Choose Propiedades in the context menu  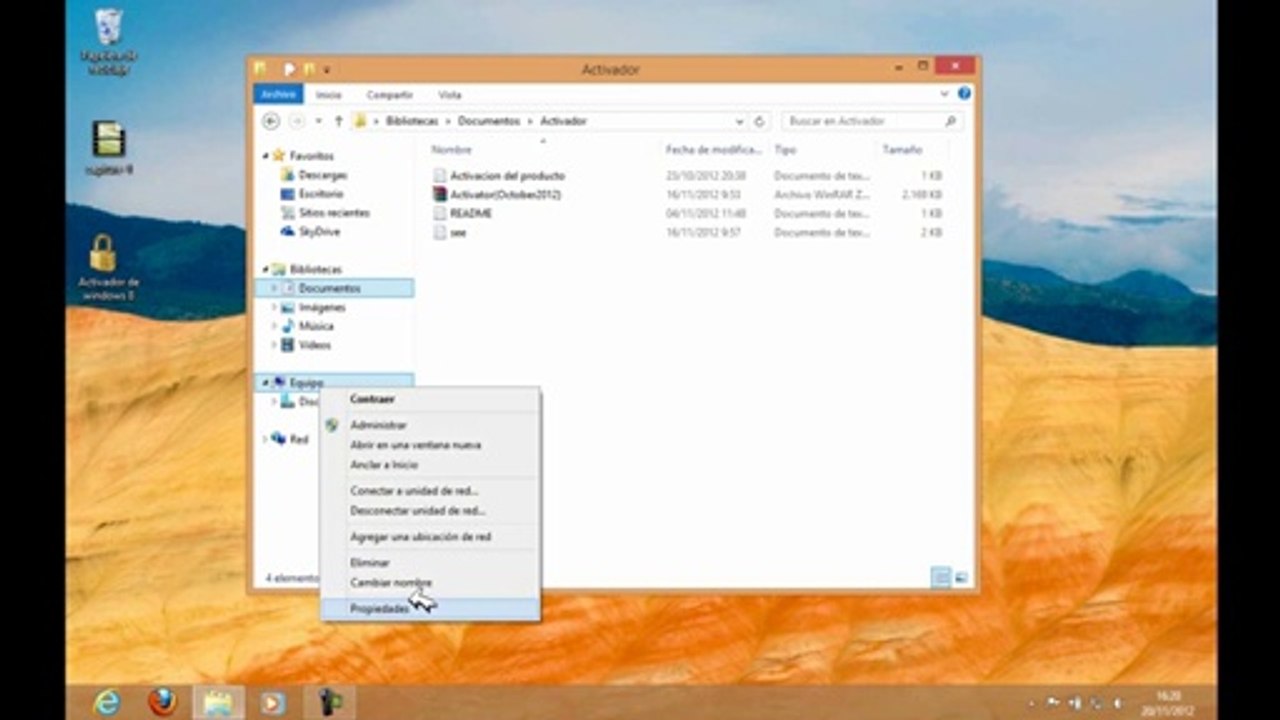pos(430,608)
